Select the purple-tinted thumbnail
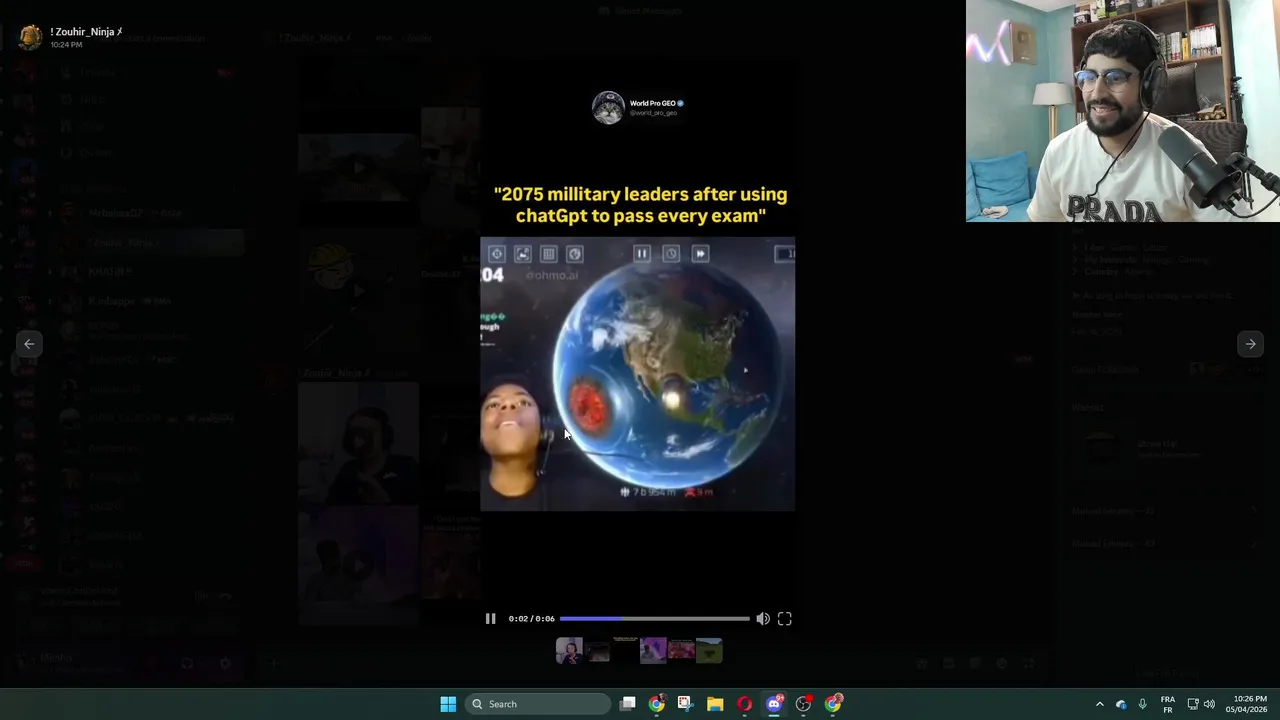1280x720 pixels. (653, 651)
